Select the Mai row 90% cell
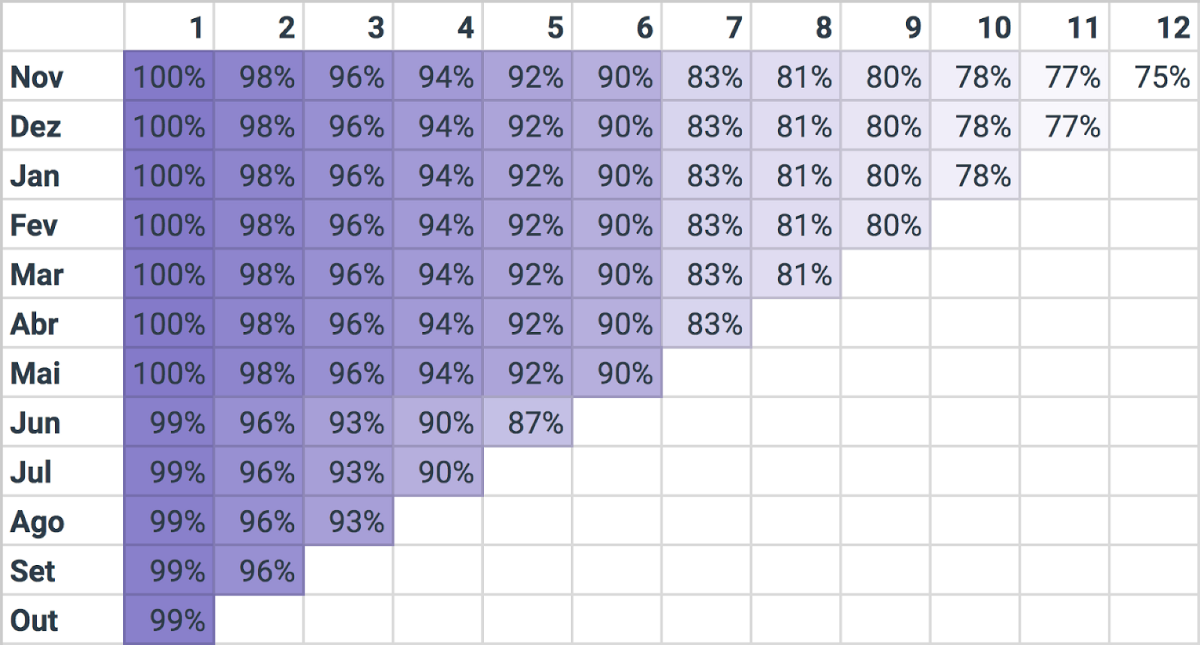The height and width of the screenshot is (645, 1200). (x=617, y=373)
